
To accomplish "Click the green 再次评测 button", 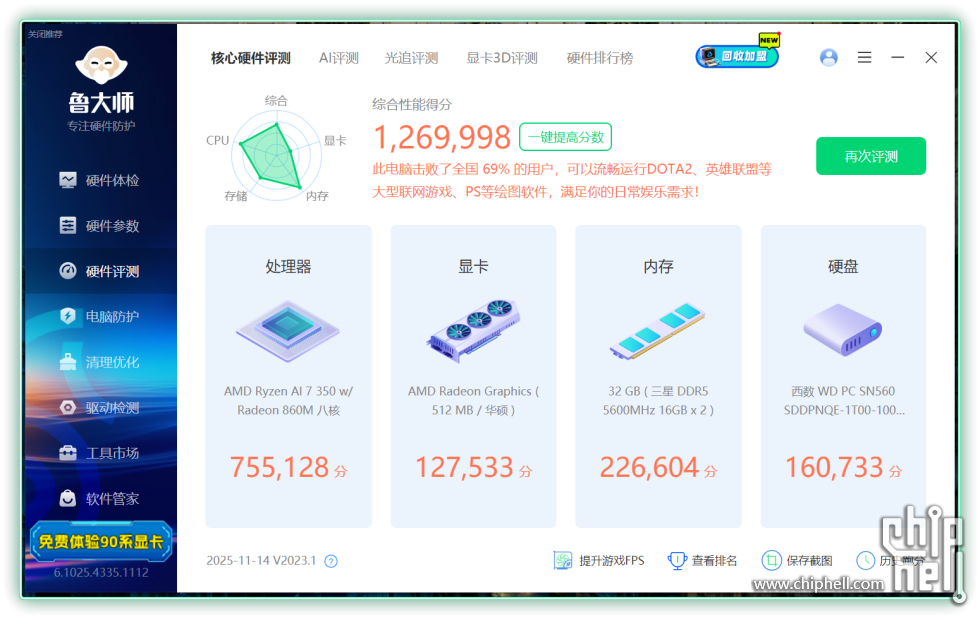I will (x=870, y=156).
